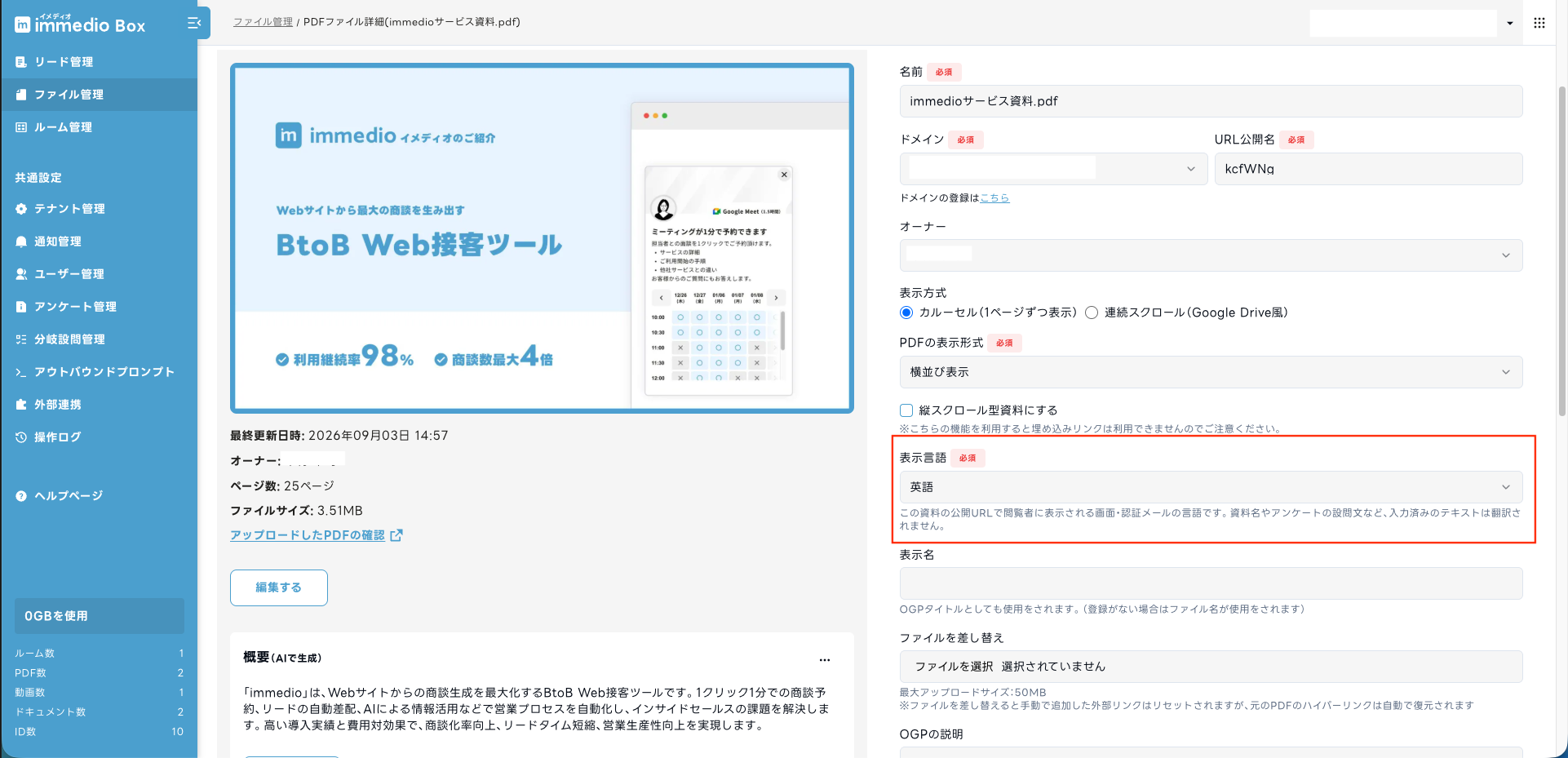Viewport: 1568px width, 758px height.
Task: Collapse the sidebar with the hamburger icon
Action: click(194, 23)
